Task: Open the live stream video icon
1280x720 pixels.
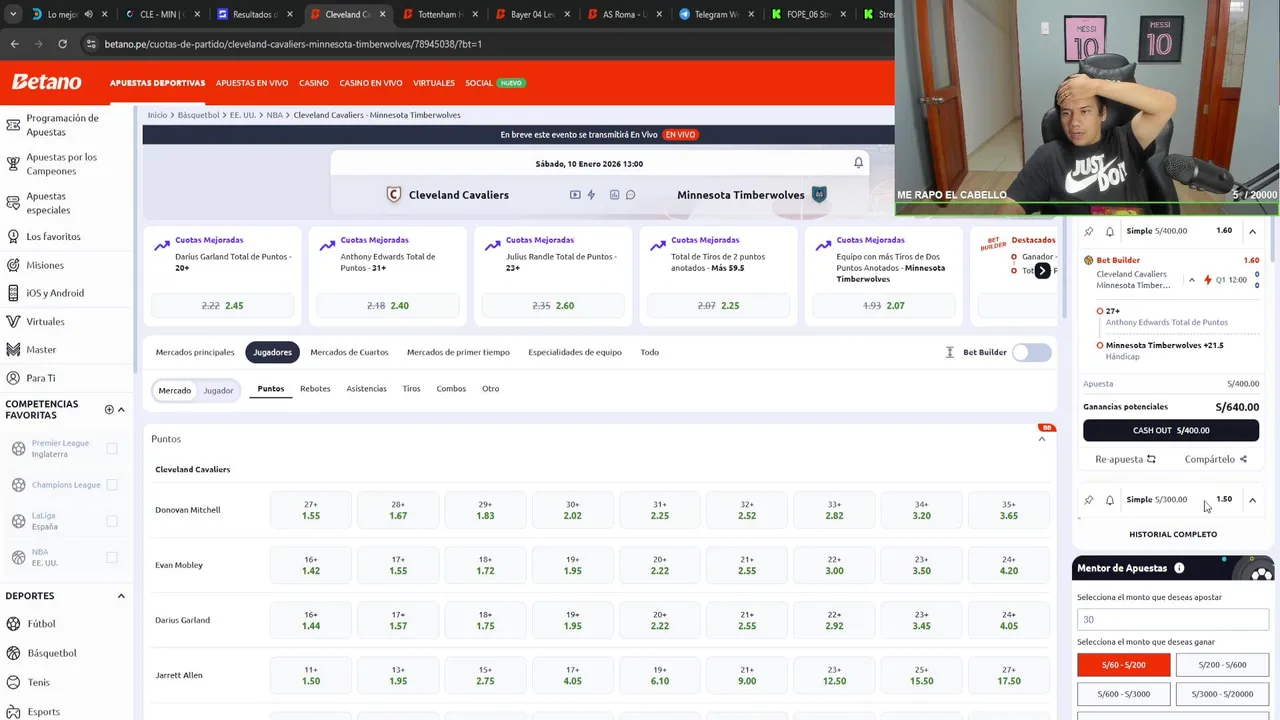Action: click(x=575, y=195)
